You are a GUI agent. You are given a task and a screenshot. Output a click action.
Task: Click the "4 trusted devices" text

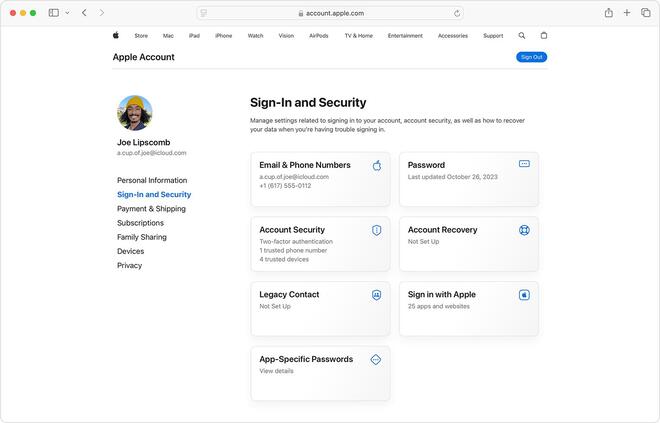(284, 259)
